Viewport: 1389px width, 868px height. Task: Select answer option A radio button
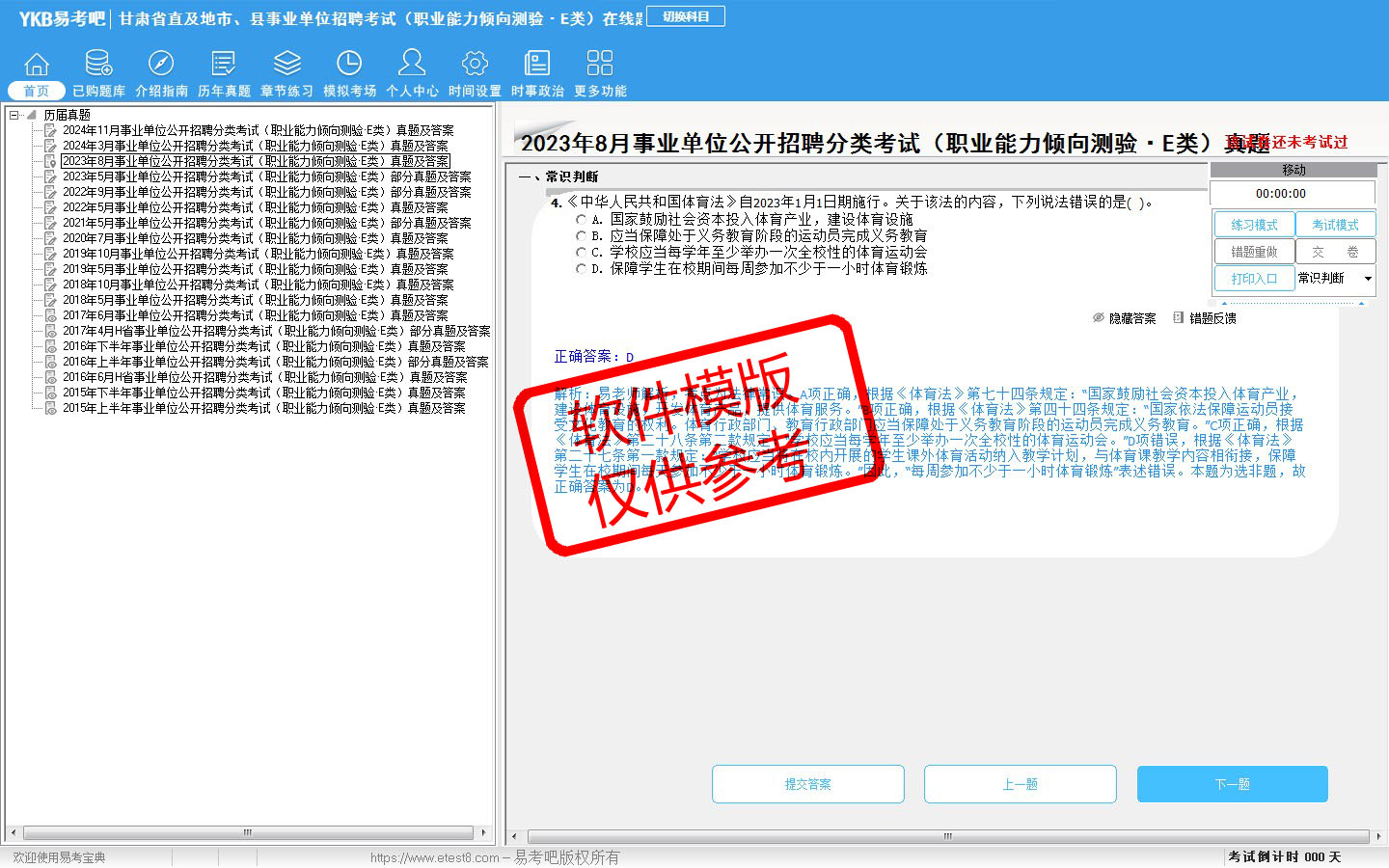[582, 220]
